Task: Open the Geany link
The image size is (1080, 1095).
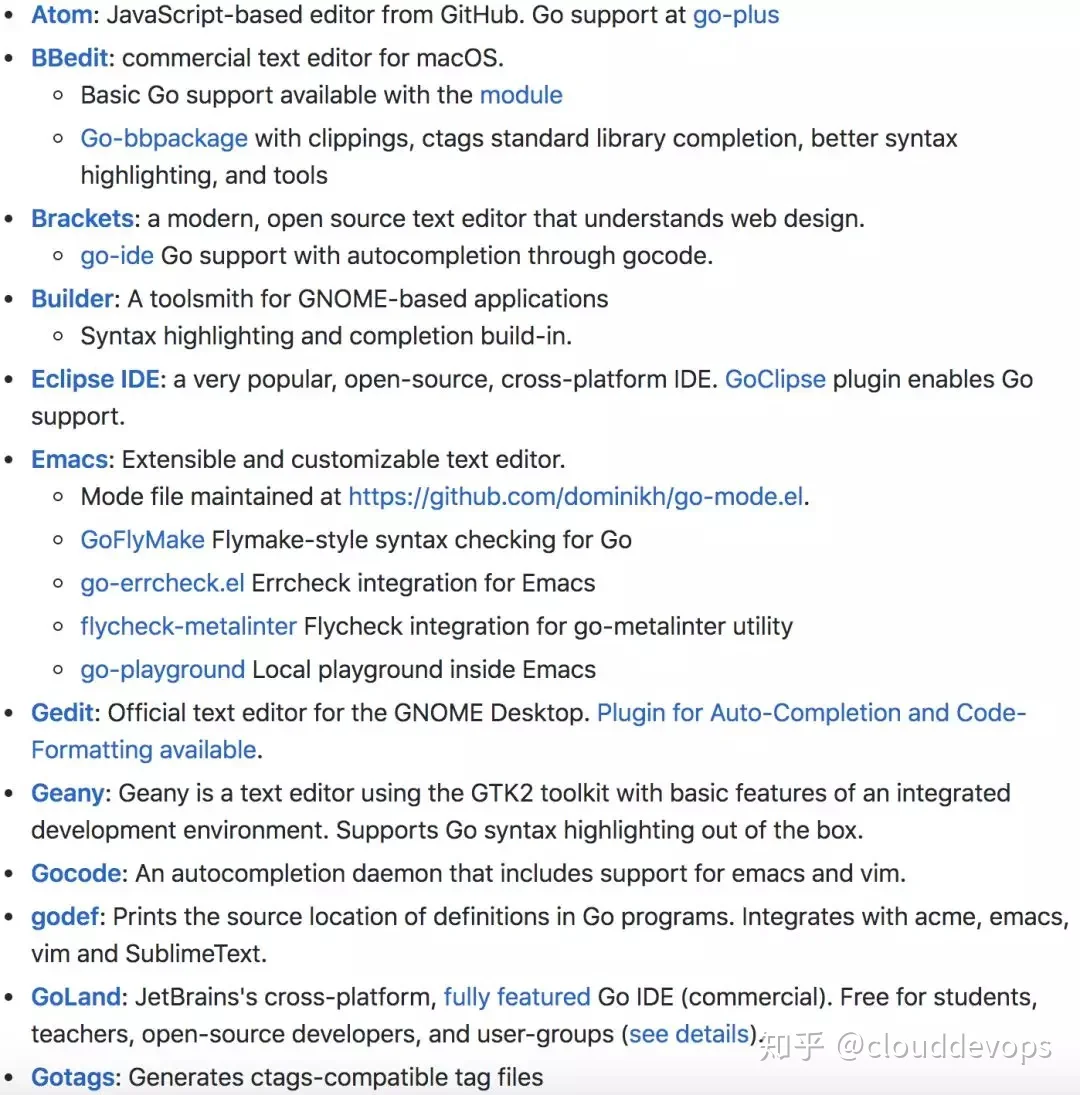Action: tap(68, 793)
